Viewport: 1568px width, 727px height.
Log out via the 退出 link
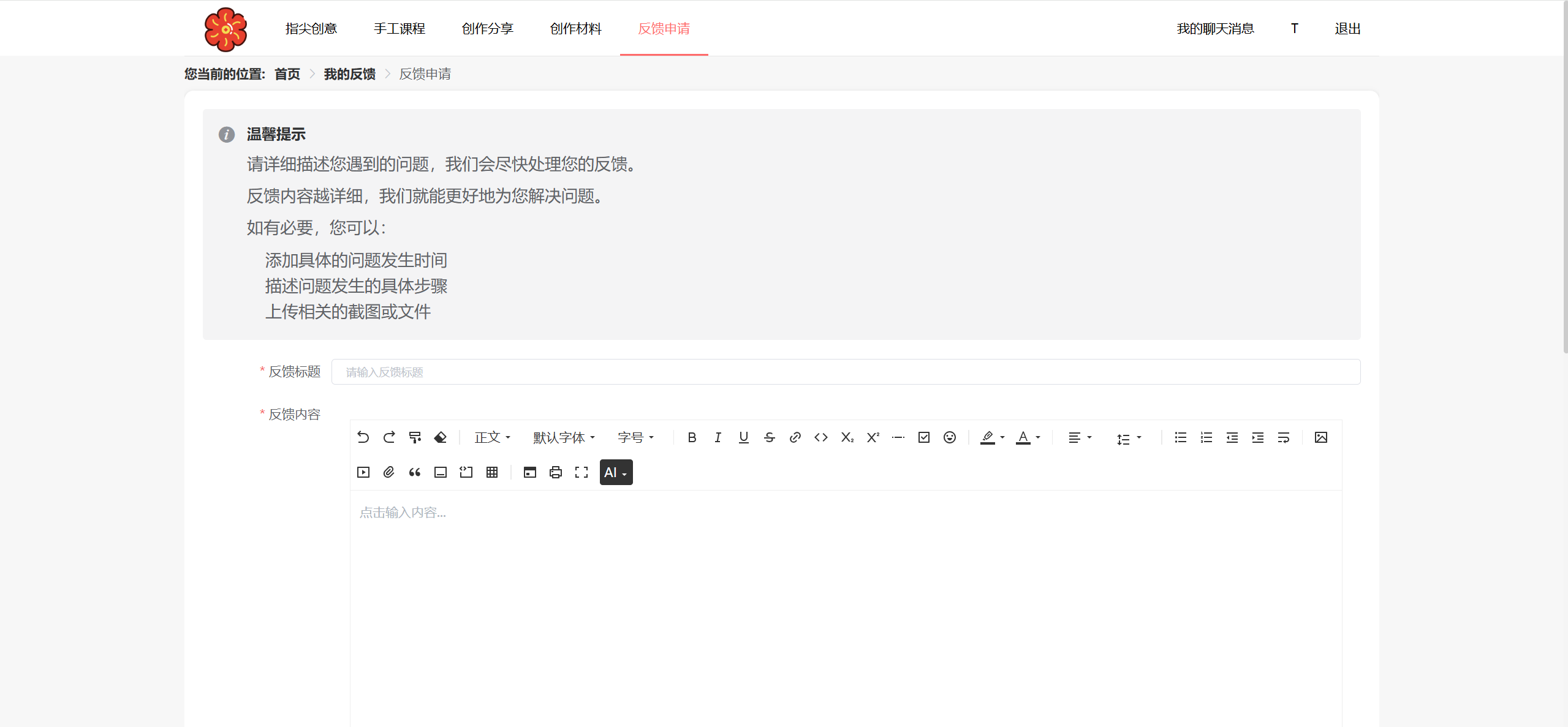1348,28
